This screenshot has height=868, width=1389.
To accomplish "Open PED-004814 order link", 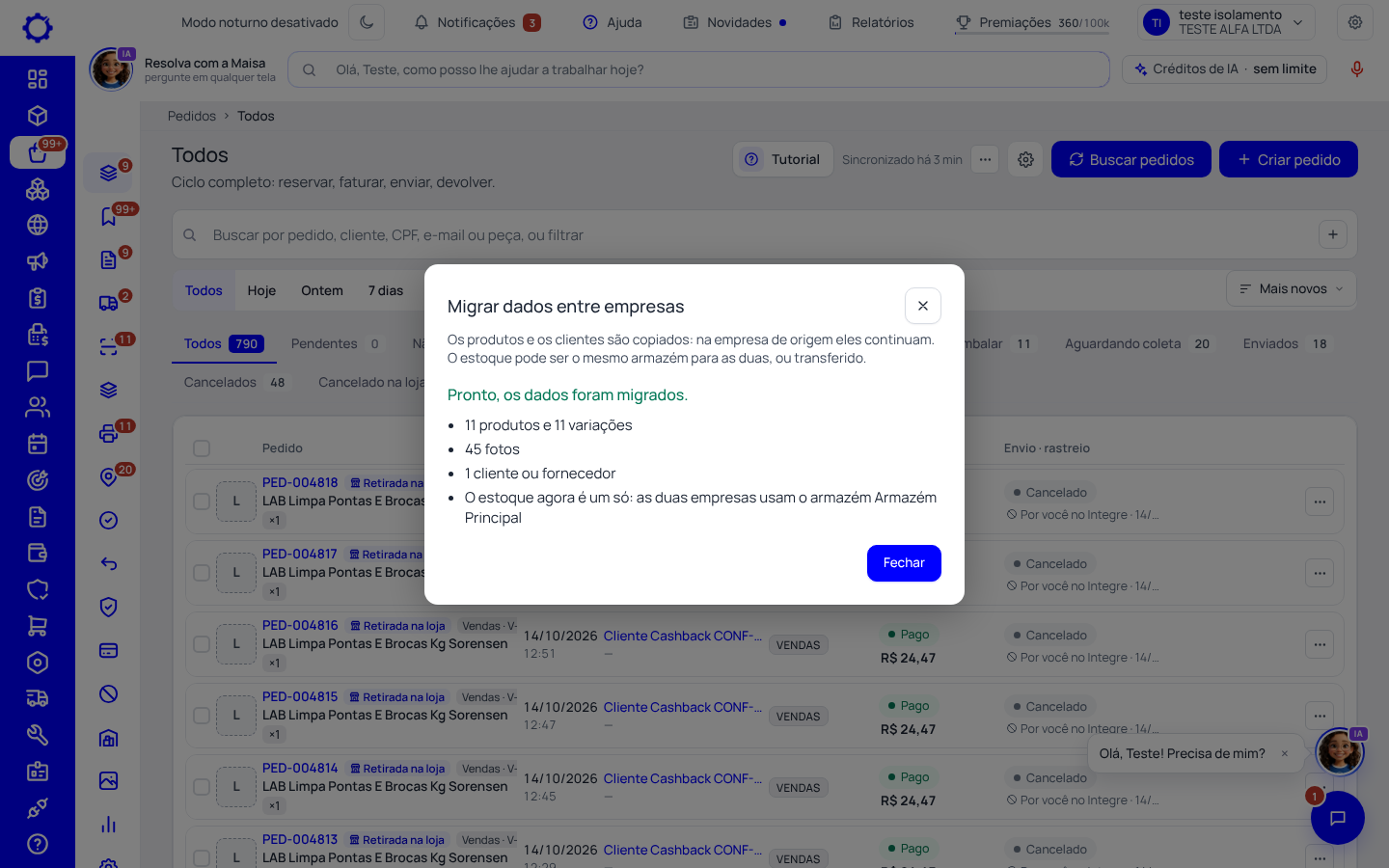I will (x=300, y=768).
